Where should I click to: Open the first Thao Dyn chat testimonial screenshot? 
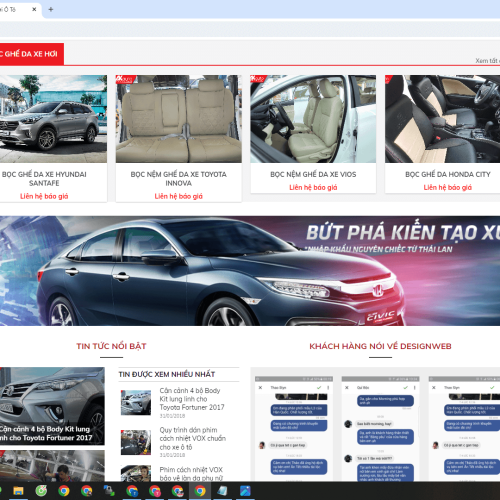(x=294, y=429)
